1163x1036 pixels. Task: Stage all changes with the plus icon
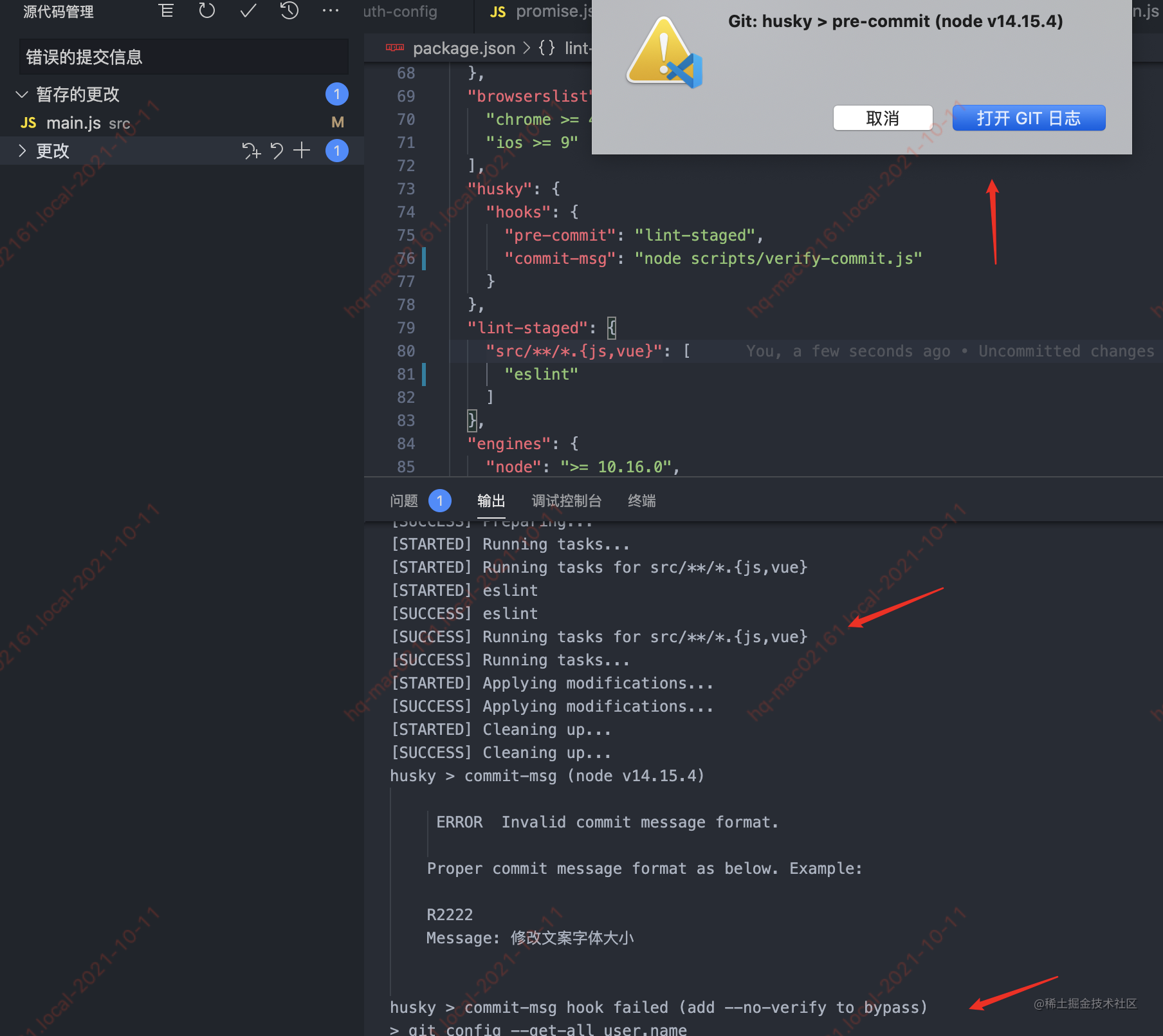coord(302,151)
